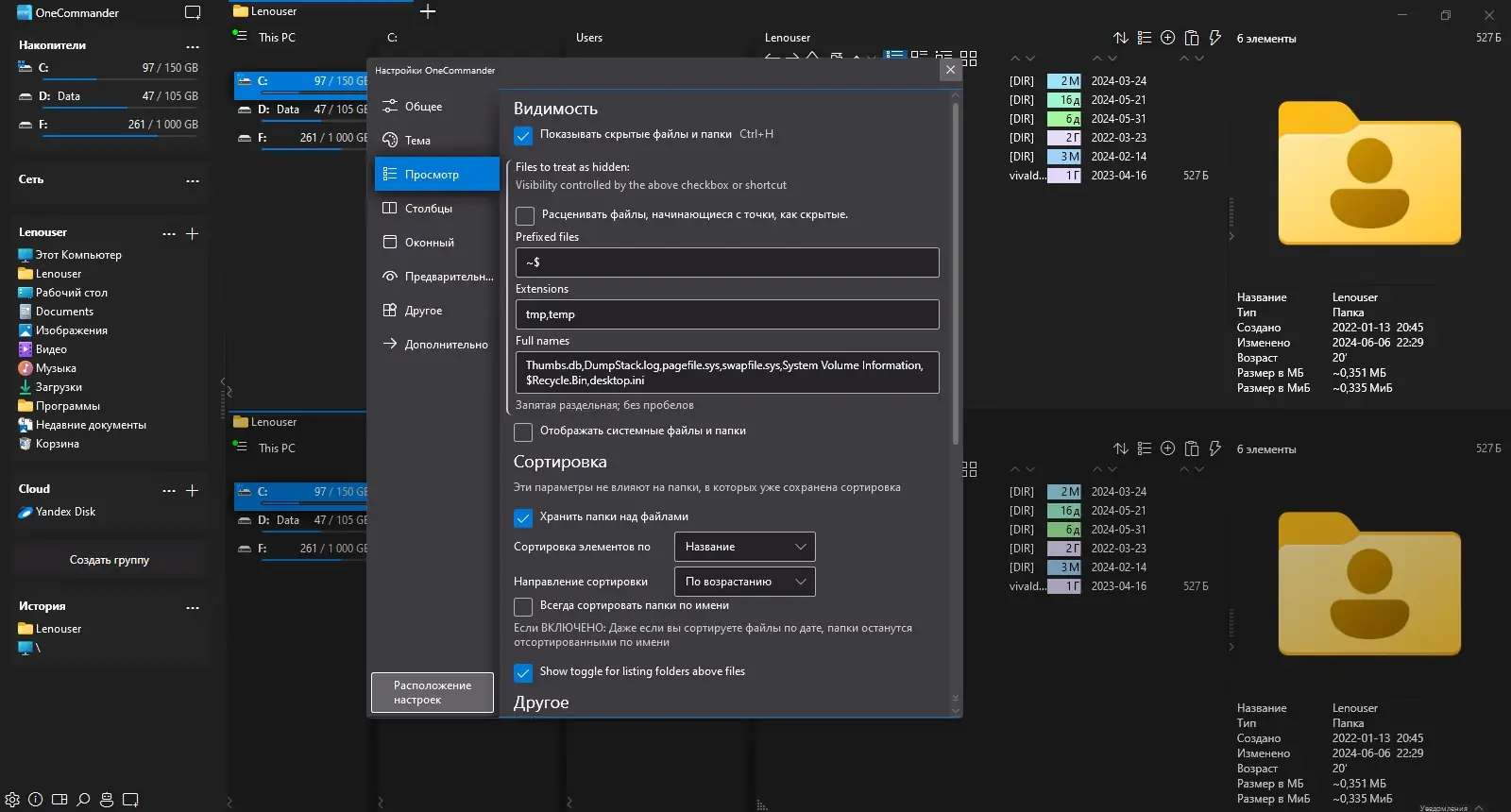
Task: Click the Extensions input field with 'tmp,temp'
Action: (726, 314)
